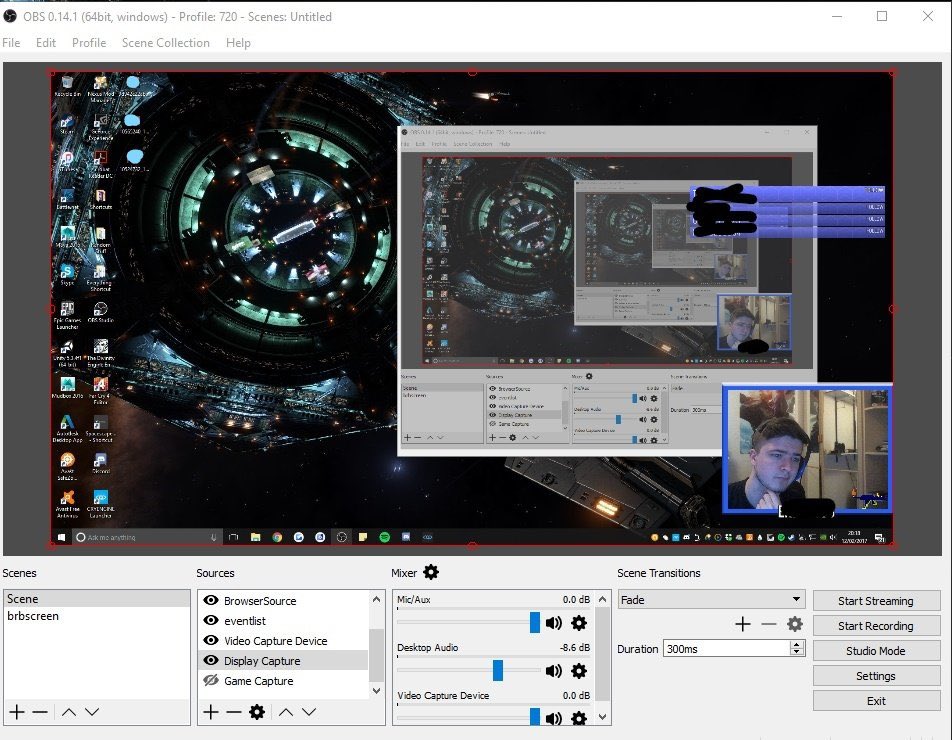Click the Exit button
The width and height of the screenshot is (952, 740).
876,701
